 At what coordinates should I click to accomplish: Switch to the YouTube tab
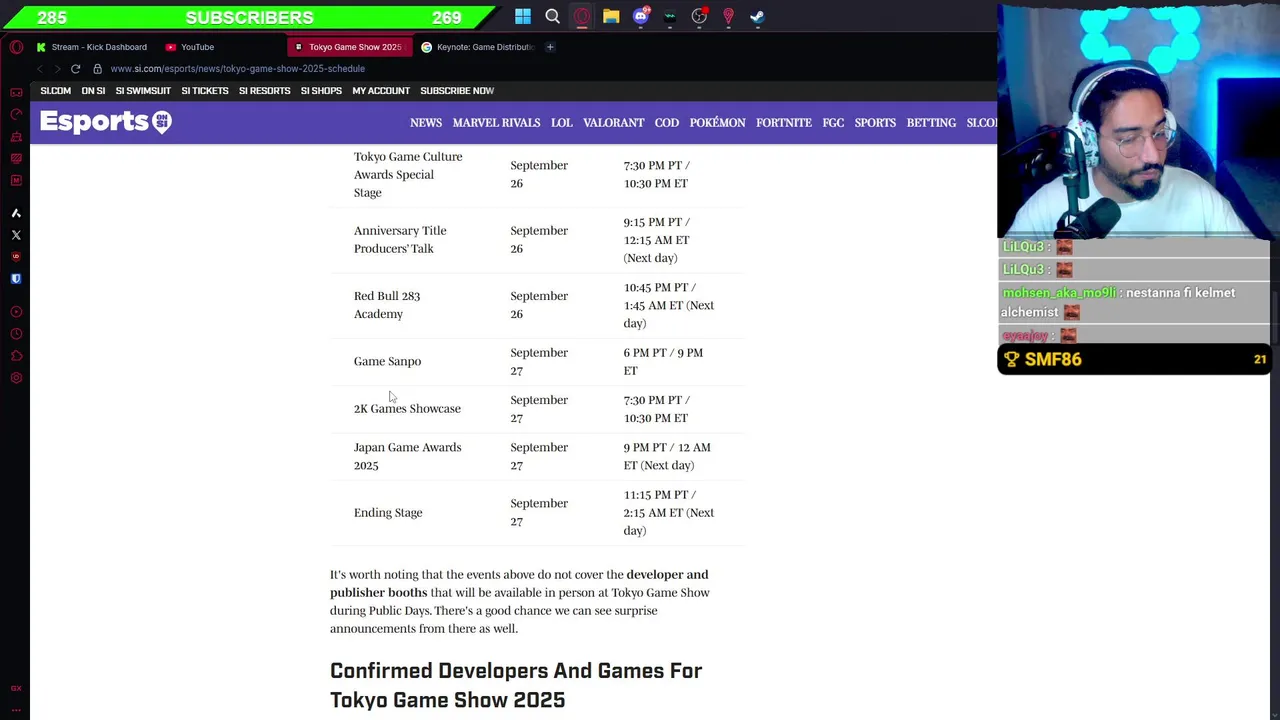tap(190, 47)
